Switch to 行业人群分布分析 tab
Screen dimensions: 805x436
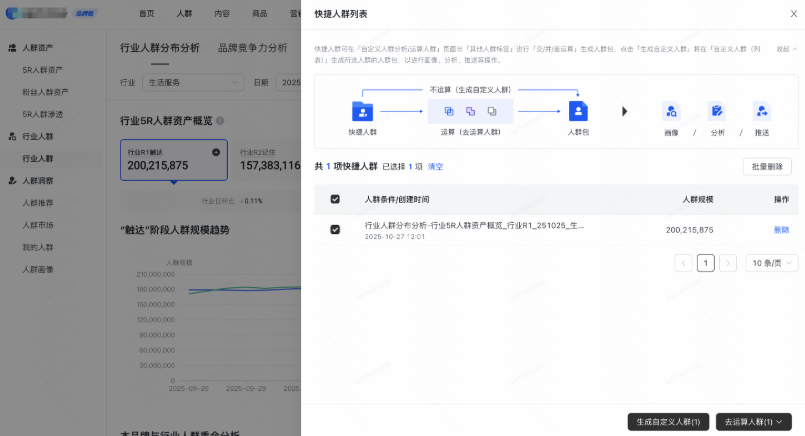[160, 48]
